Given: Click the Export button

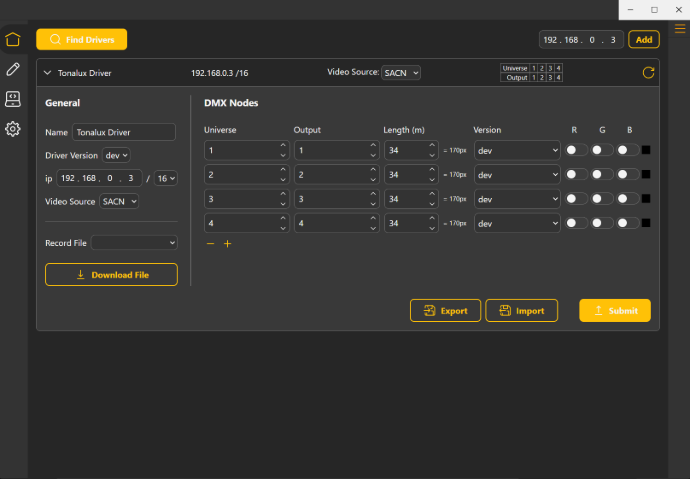Looking at the screenshot, I should point(445,311).
